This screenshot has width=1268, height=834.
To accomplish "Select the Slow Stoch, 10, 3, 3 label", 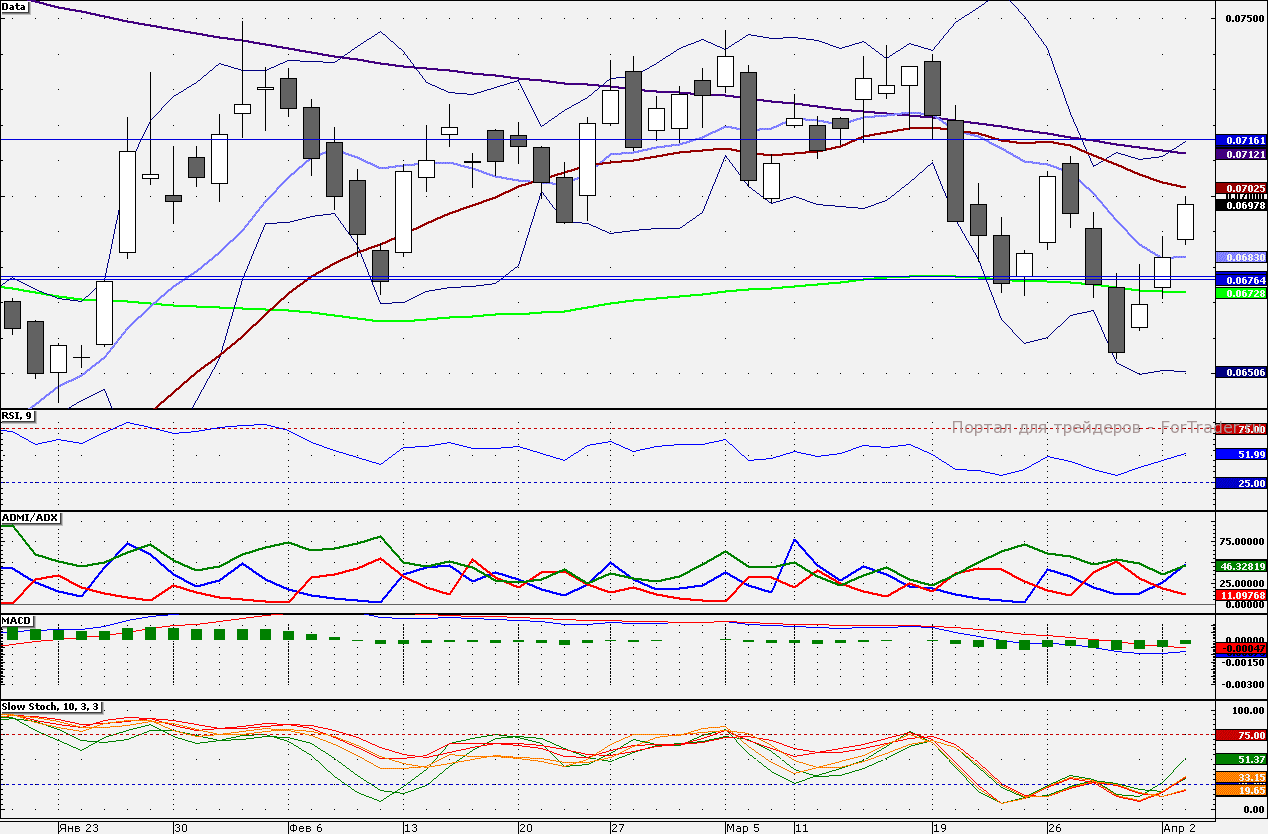I will pos(50,707).
